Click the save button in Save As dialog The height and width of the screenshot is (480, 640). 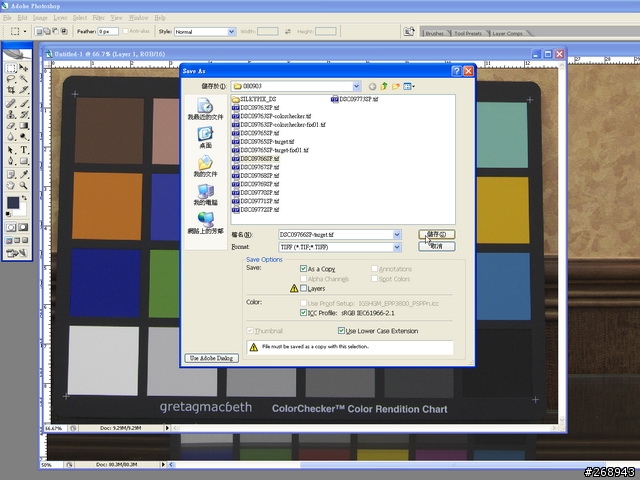coord(436,234)
